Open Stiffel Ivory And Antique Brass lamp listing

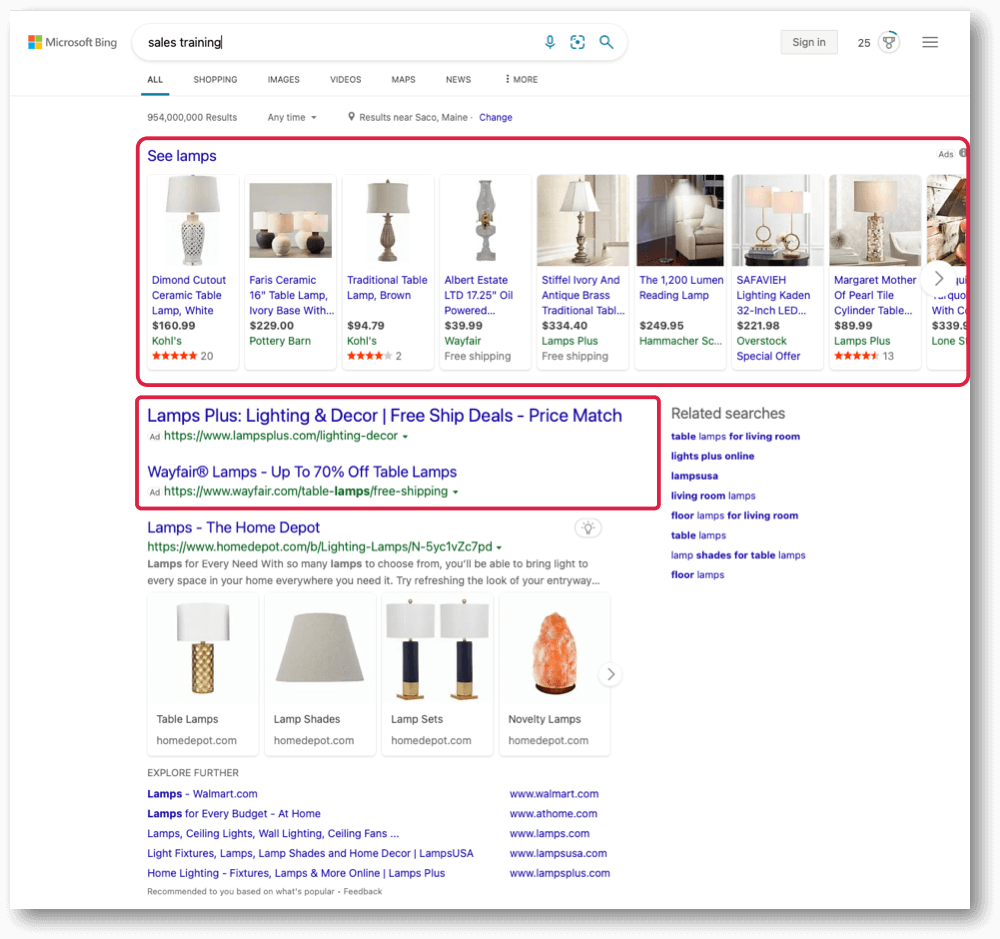583,295
